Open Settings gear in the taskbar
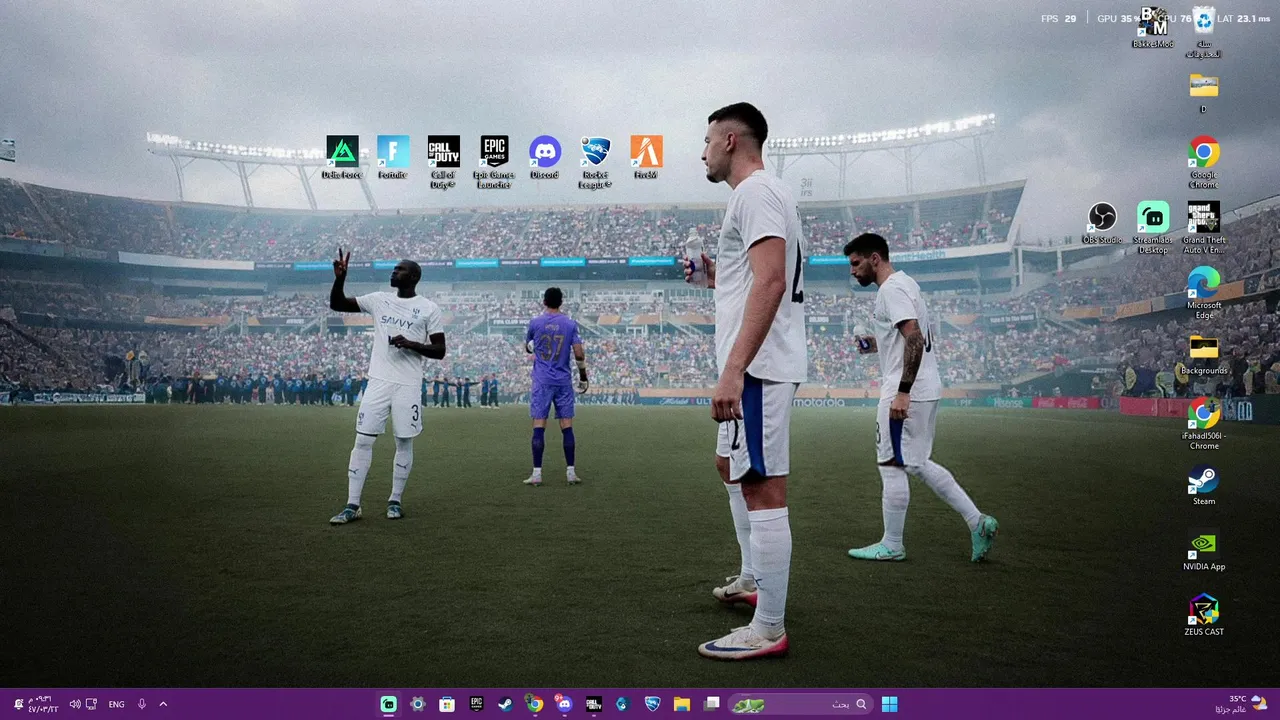Screen dimensions: 1280x720 [418, 704]
